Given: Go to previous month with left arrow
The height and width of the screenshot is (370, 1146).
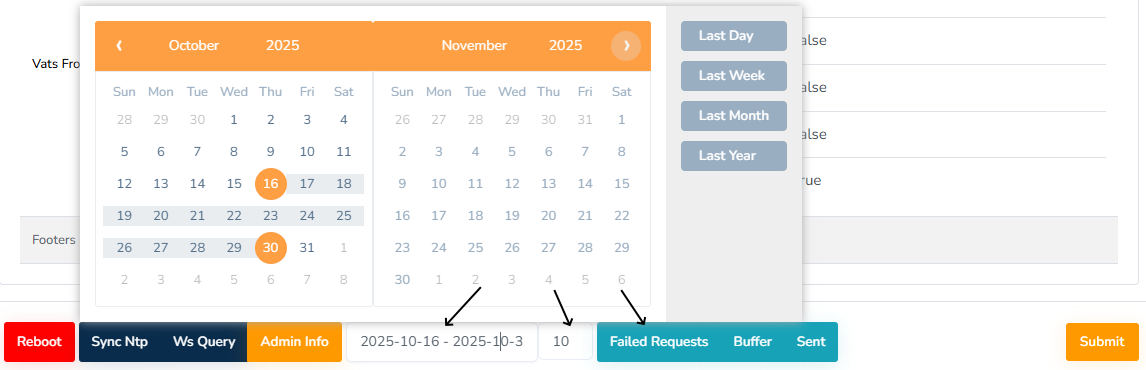Looking at the screenshot, I should coord(119,45).
